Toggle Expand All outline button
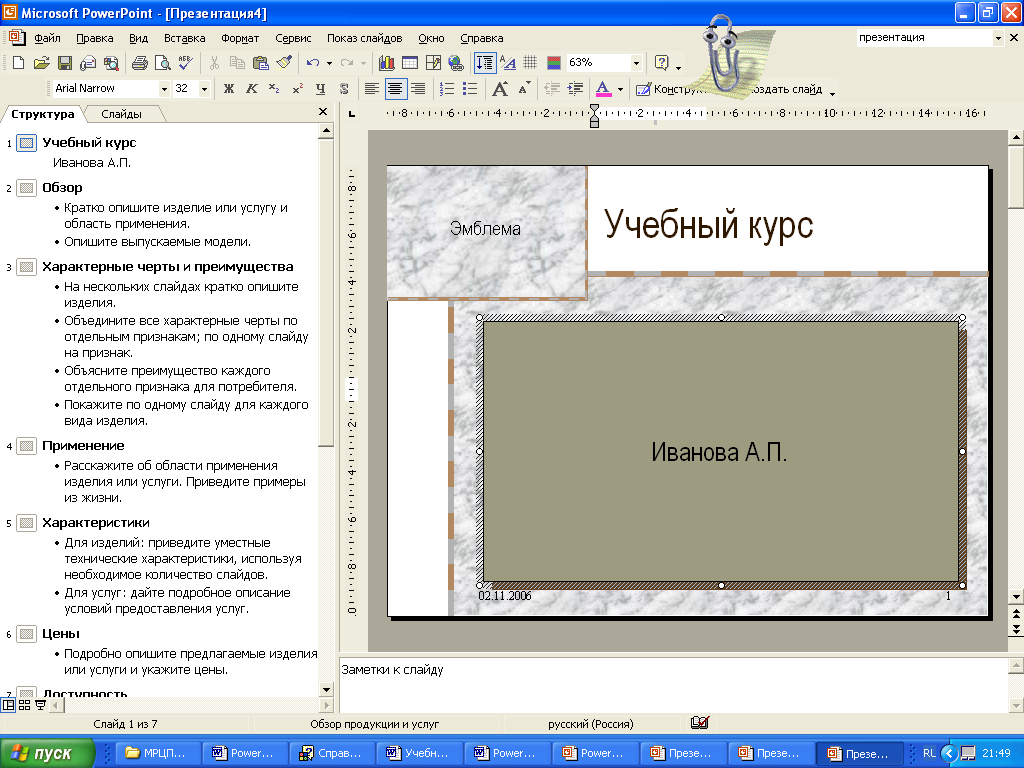This screenshot has height=768, width=1024. [485, 63]
